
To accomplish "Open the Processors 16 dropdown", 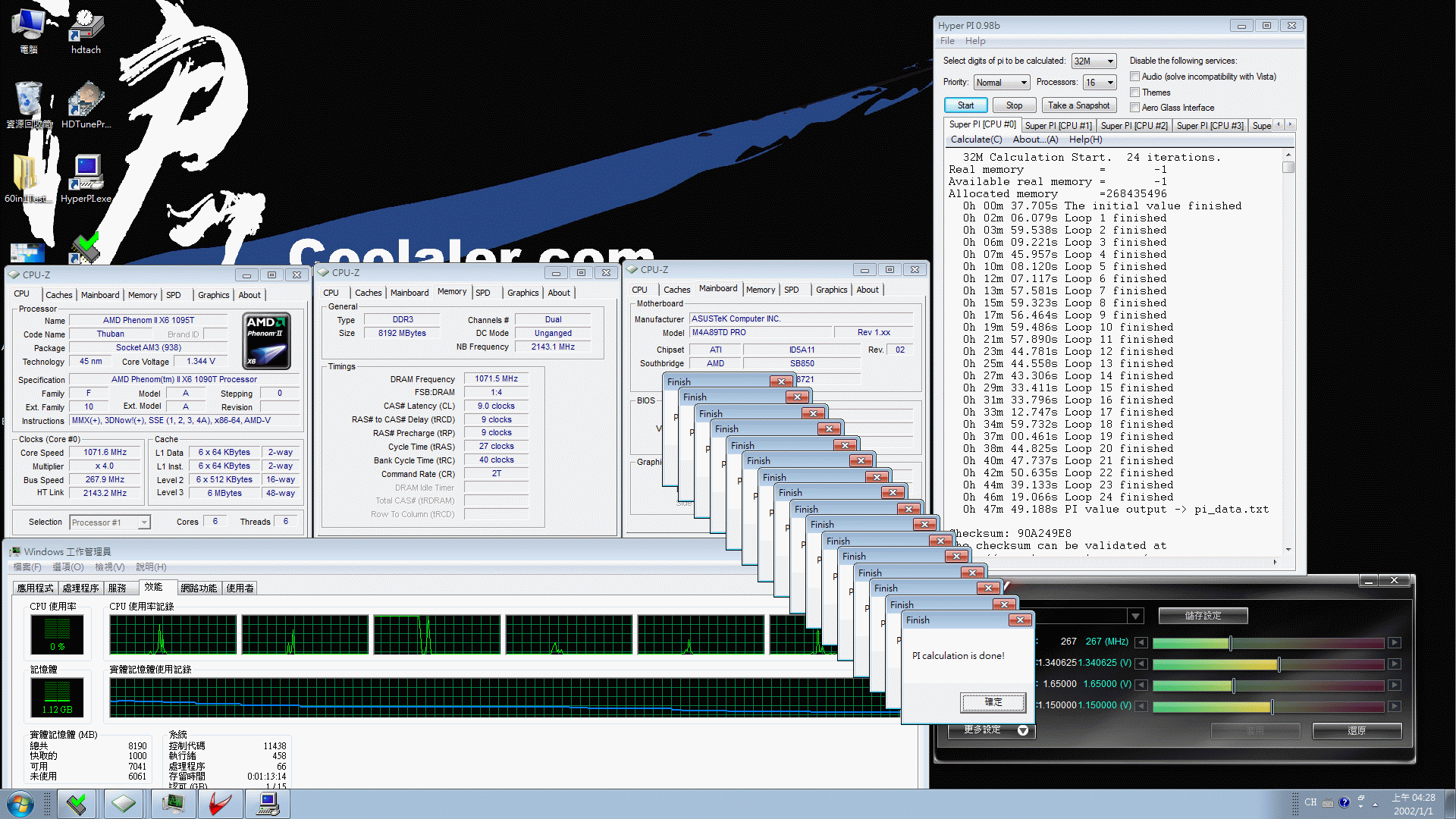I will point(1100,83).
